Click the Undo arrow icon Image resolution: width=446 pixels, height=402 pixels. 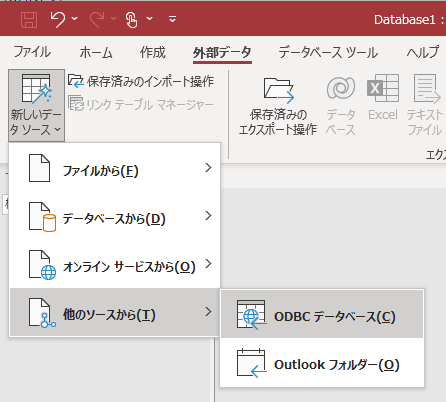click(x=58, y=19)
